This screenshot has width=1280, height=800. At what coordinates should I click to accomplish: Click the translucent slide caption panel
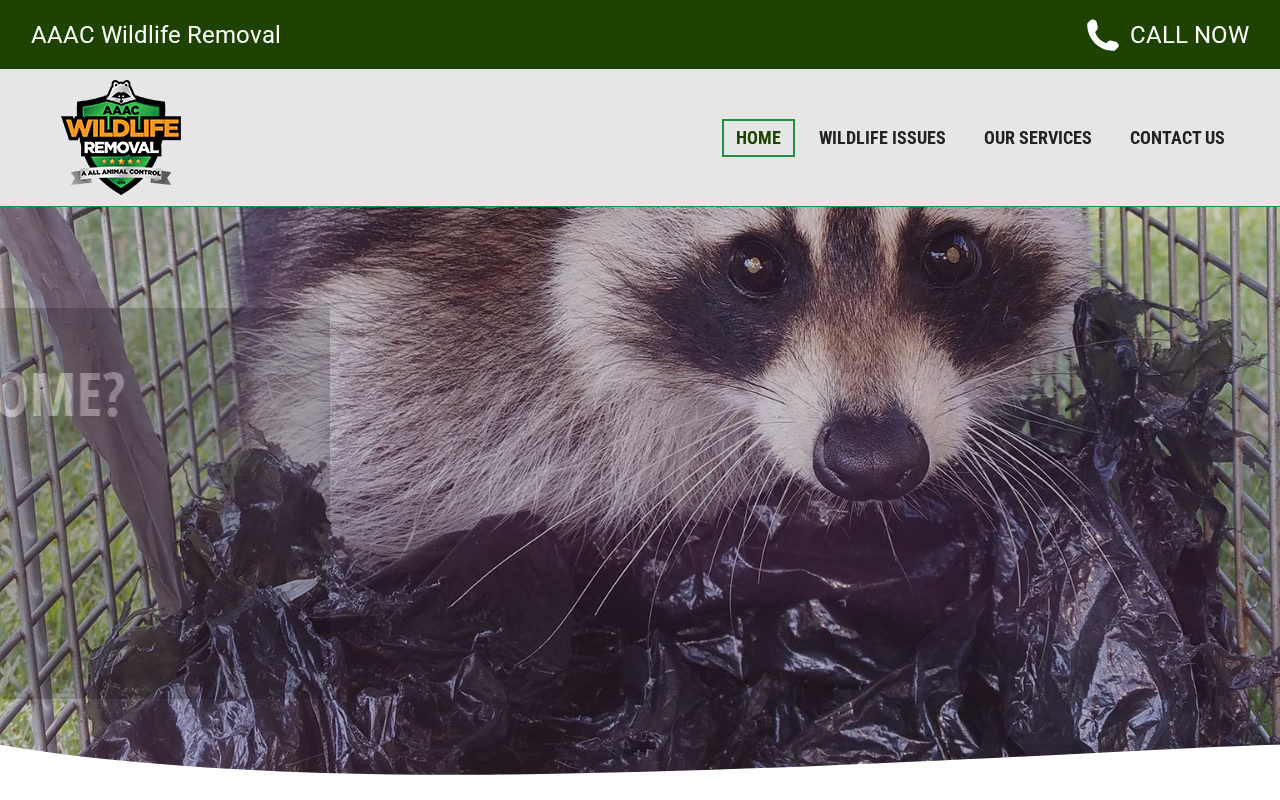click(165, 502)
